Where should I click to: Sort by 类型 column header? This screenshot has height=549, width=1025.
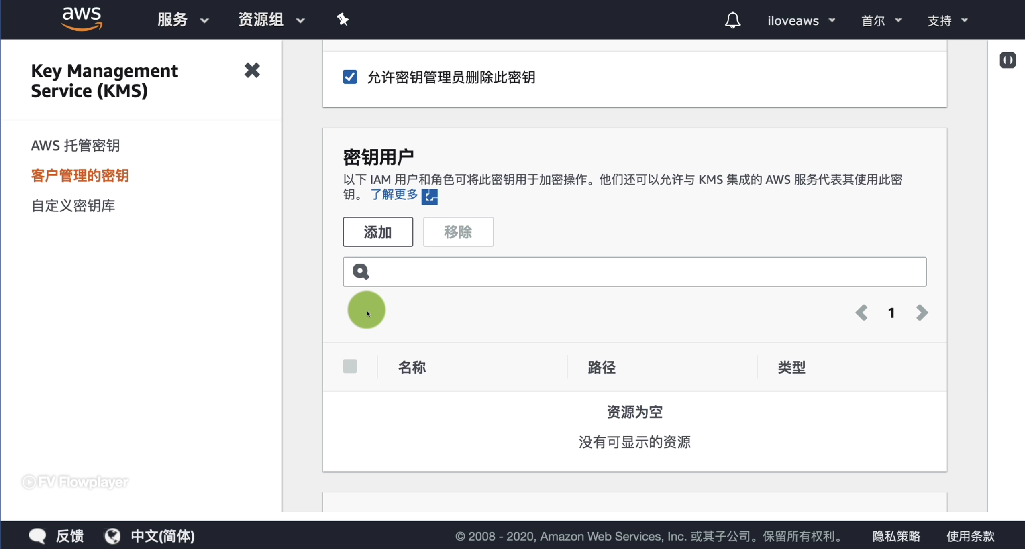pos(792,367)
